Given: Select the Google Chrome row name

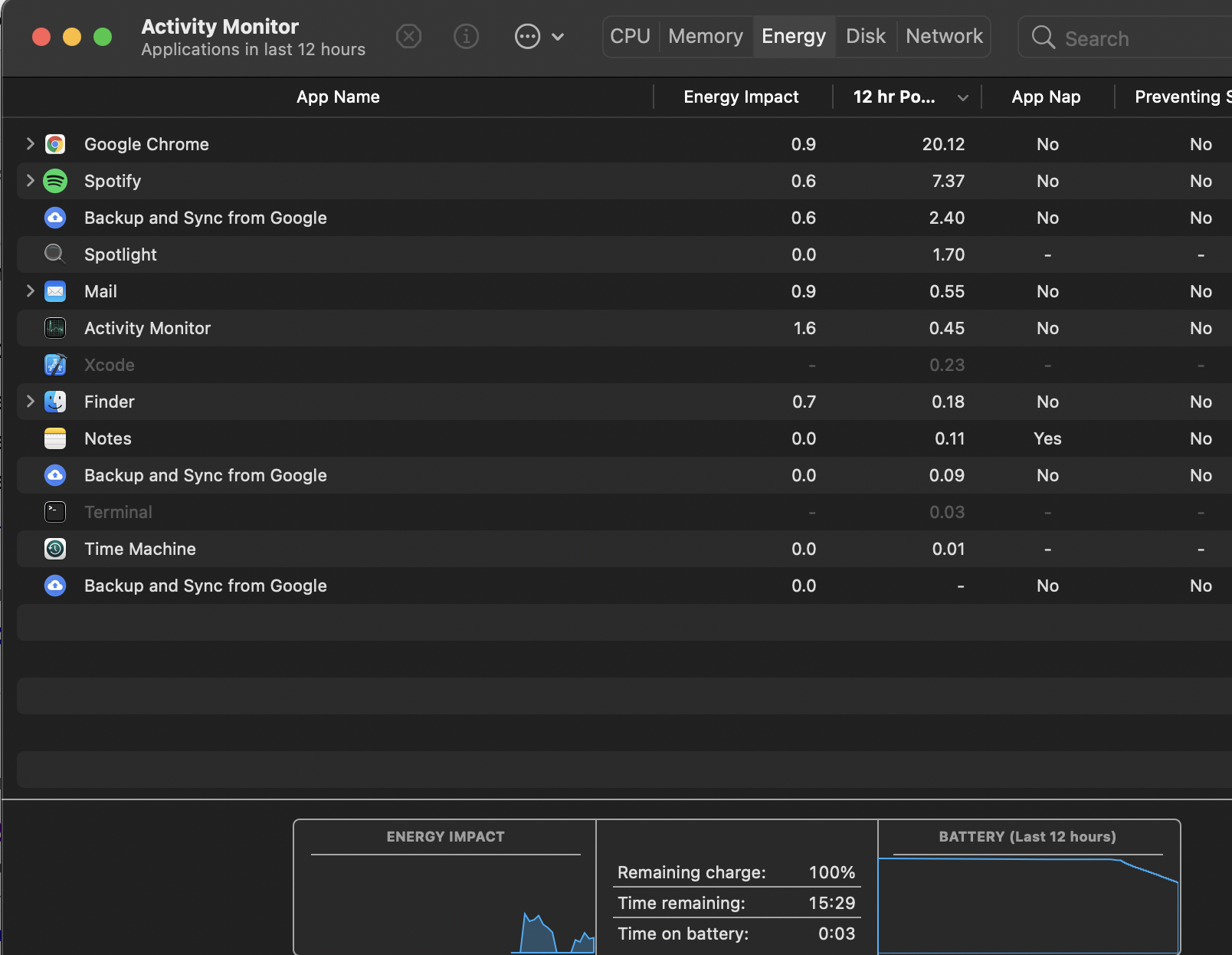Looking at the screenshot, I should click(x=146, y=144).
